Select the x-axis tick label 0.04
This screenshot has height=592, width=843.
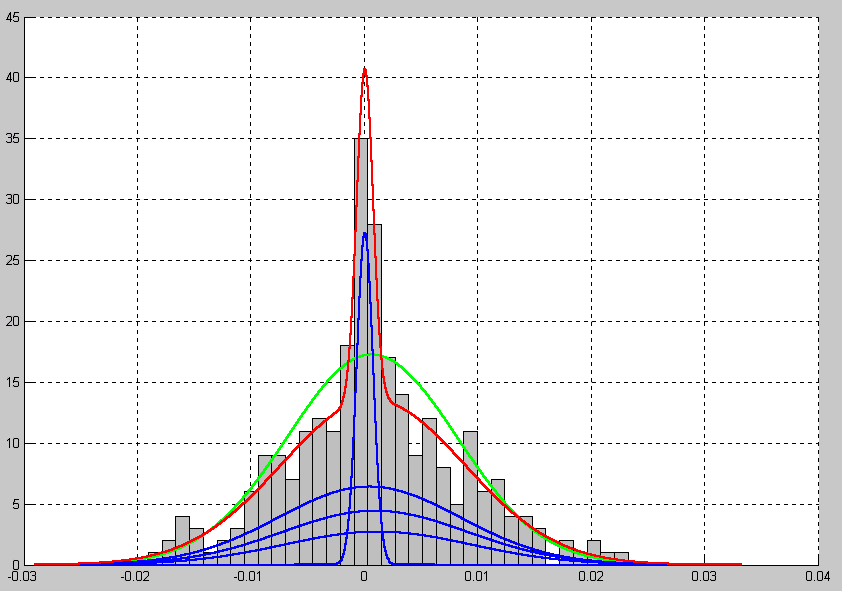coord(817,577)
